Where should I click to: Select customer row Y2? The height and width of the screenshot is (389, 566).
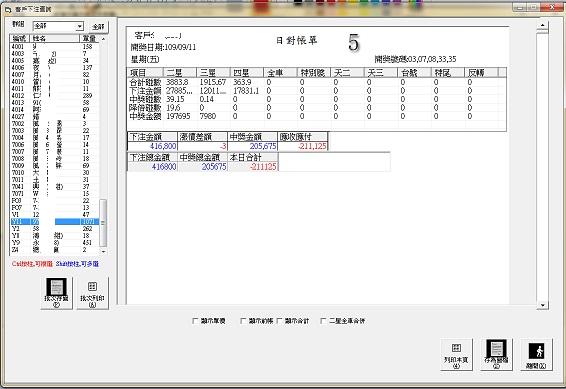54,228
